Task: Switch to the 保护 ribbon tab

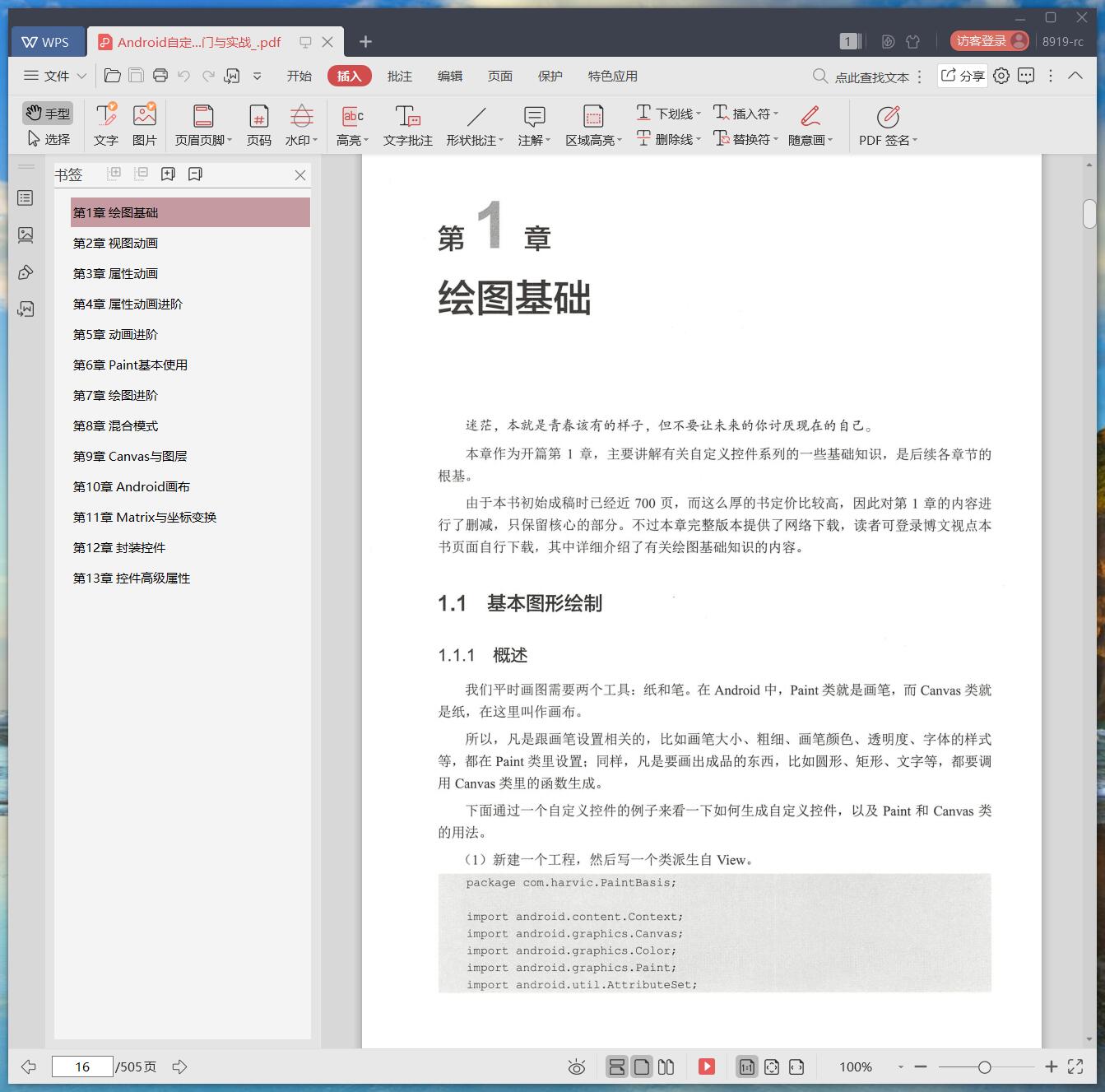Action: point(550,76)
